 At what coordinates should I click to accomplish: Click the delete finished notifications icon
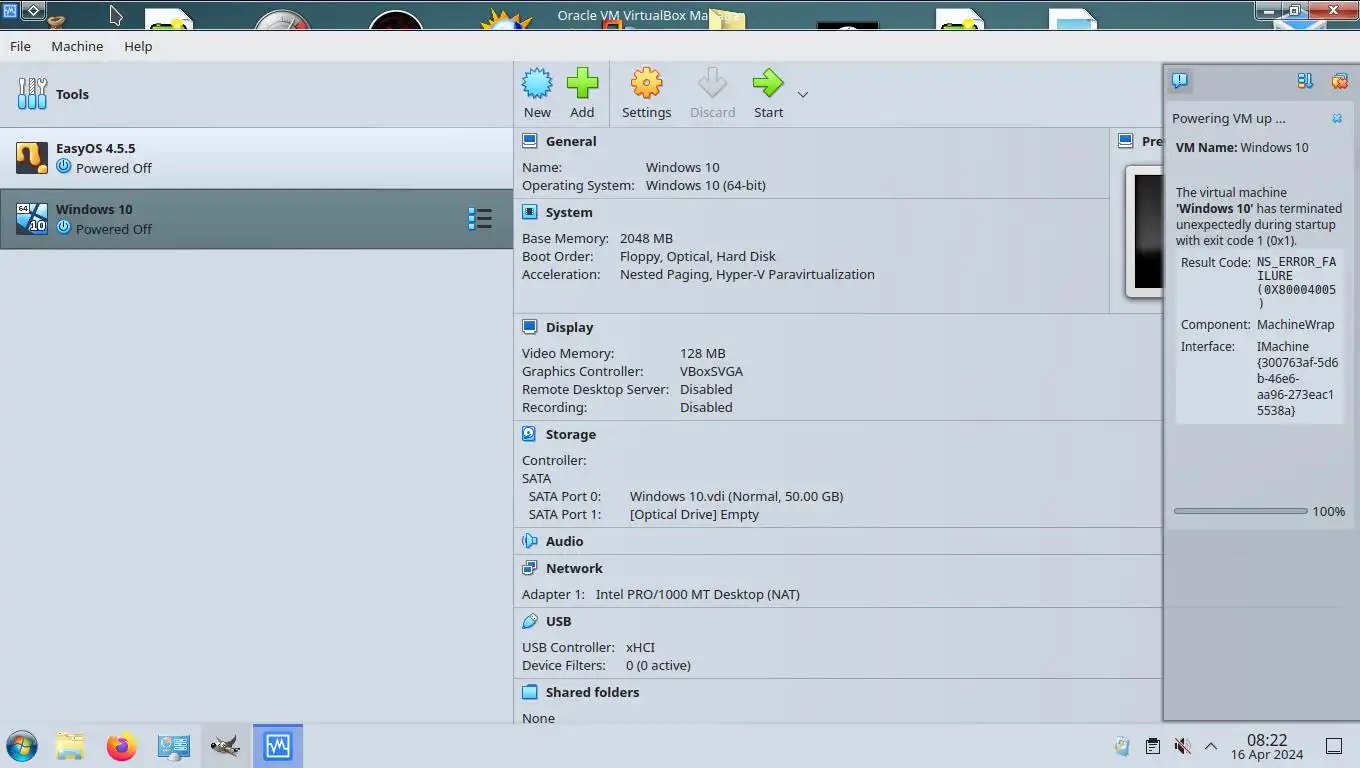[1340, 81]
